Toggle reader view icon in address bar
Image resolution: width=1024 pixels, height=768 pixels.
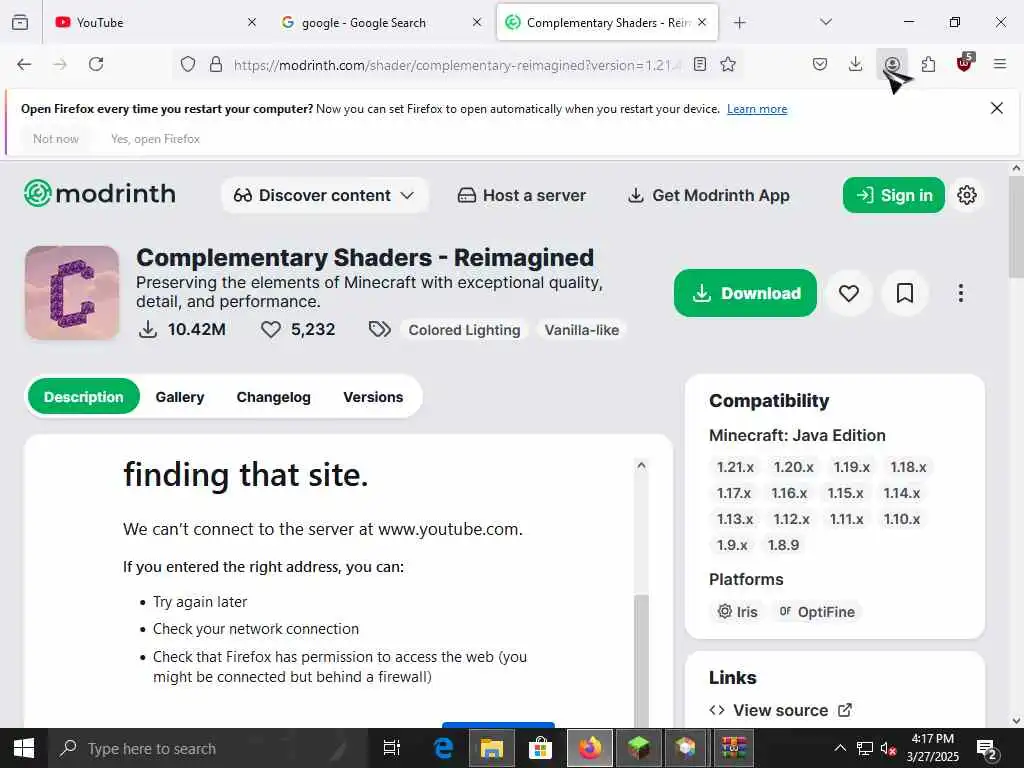tap(700, 64)
